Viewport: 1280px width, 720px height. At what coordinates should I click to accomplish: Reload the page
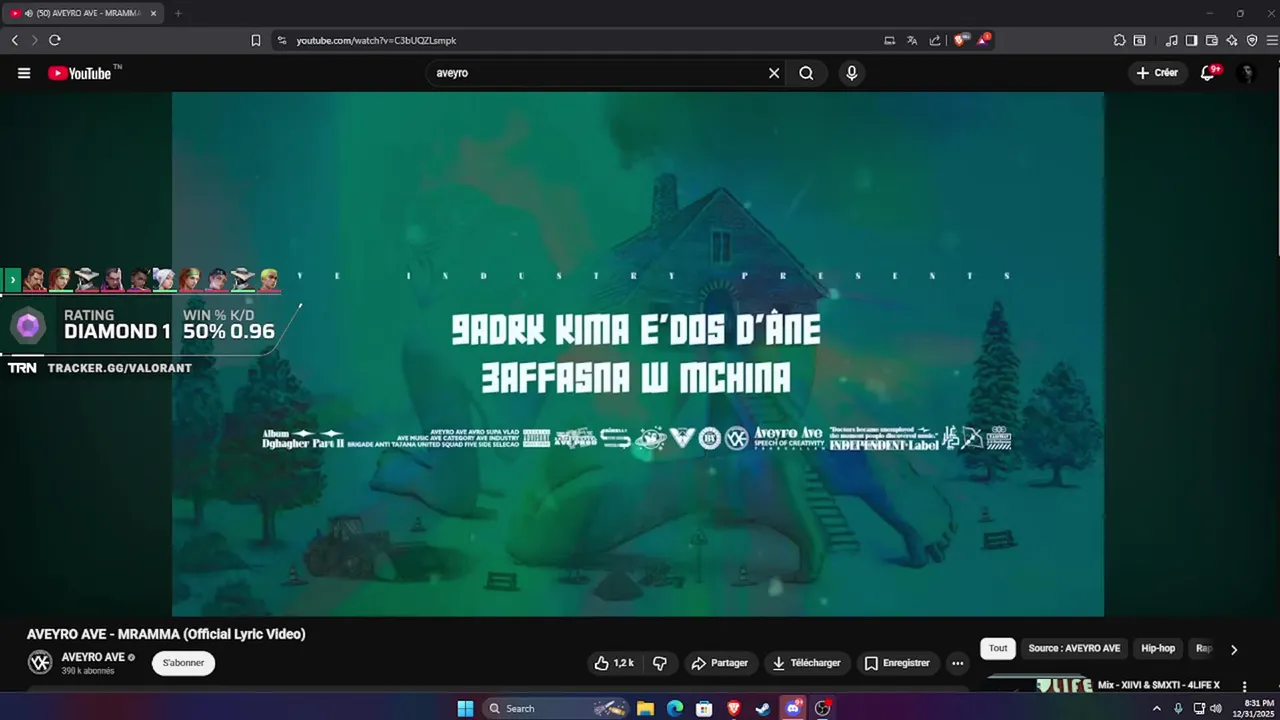pos(55,40)
